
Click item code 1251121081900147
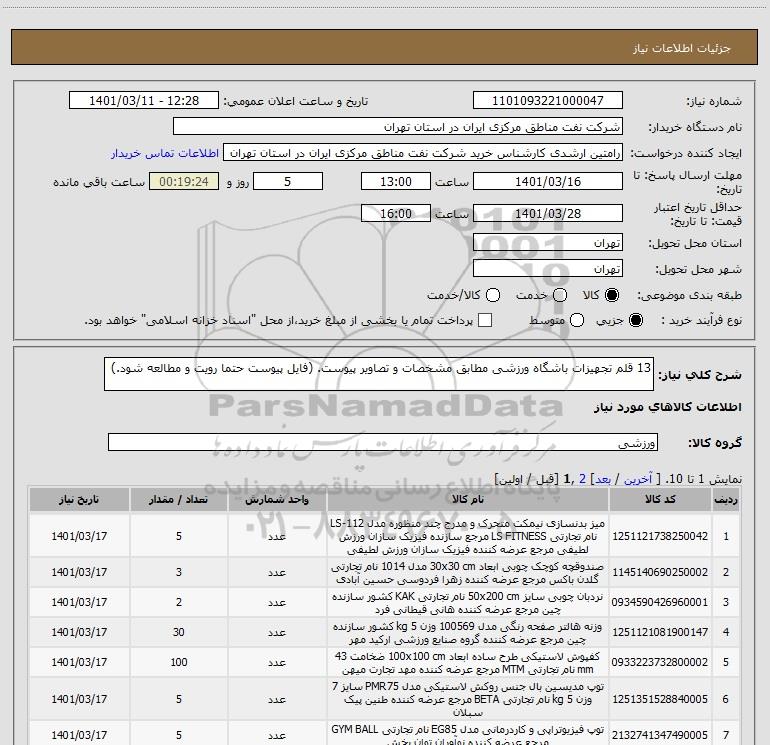click(x=660, y=632)
